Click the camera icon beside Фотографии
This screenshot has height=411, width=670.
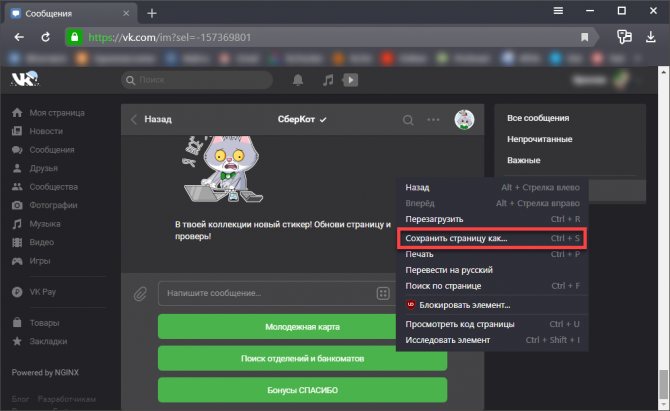pos(17,205)
